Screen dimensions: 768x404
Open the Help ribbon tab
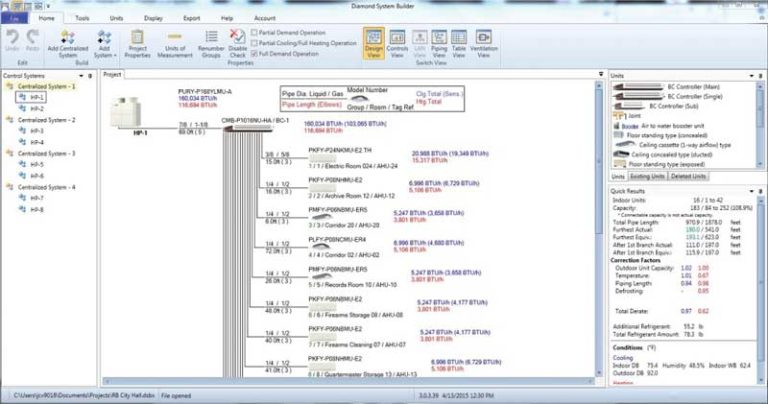[x=227, y=18]
